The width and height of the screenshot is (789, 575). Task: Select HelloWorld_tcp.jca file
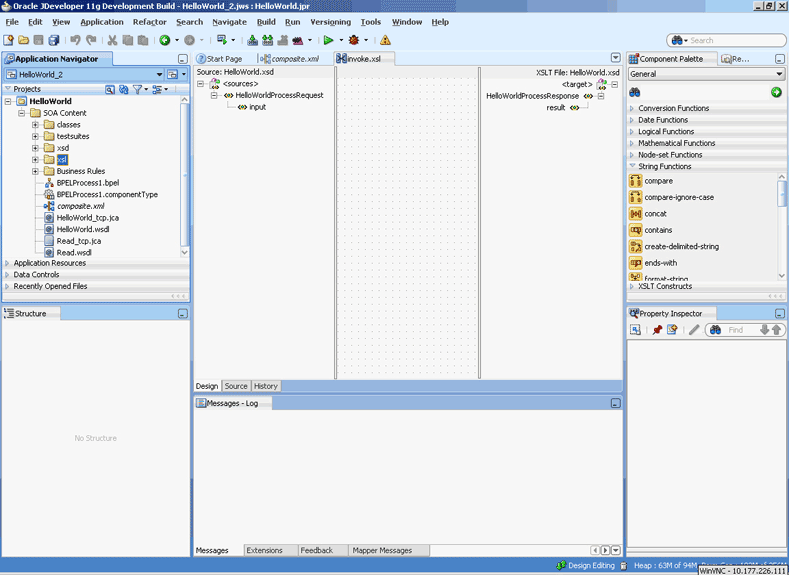(x=82, y=218)
